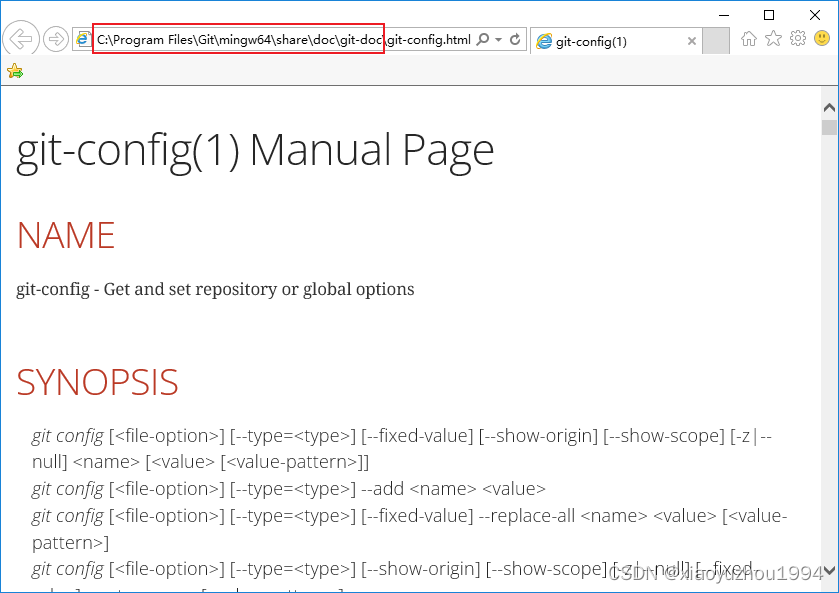Viewport: 839px width, 593px height.
Task: Open the address bar autocomplete dropdown arrow
Action: pyautogui.click(x=500, y=39)
